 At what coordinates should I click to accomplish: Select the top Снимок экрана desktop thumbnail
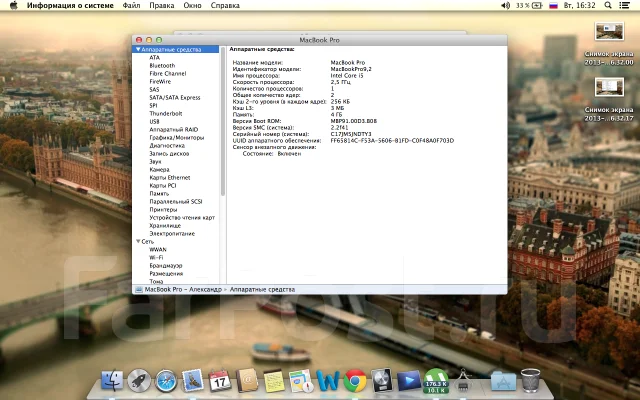tap(609, 31)
